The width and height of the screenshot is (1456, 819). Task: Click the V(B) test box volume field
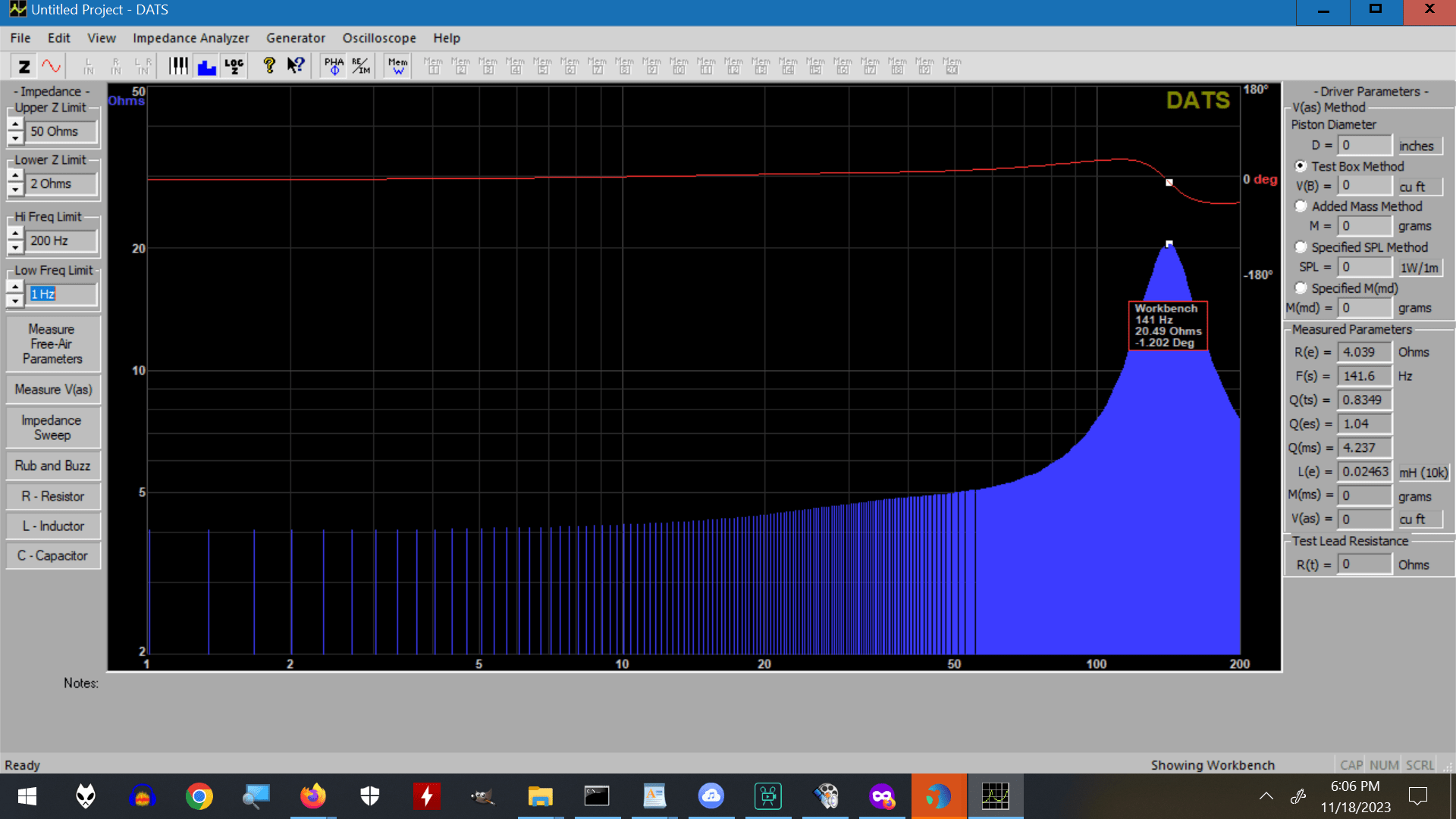1364,186
